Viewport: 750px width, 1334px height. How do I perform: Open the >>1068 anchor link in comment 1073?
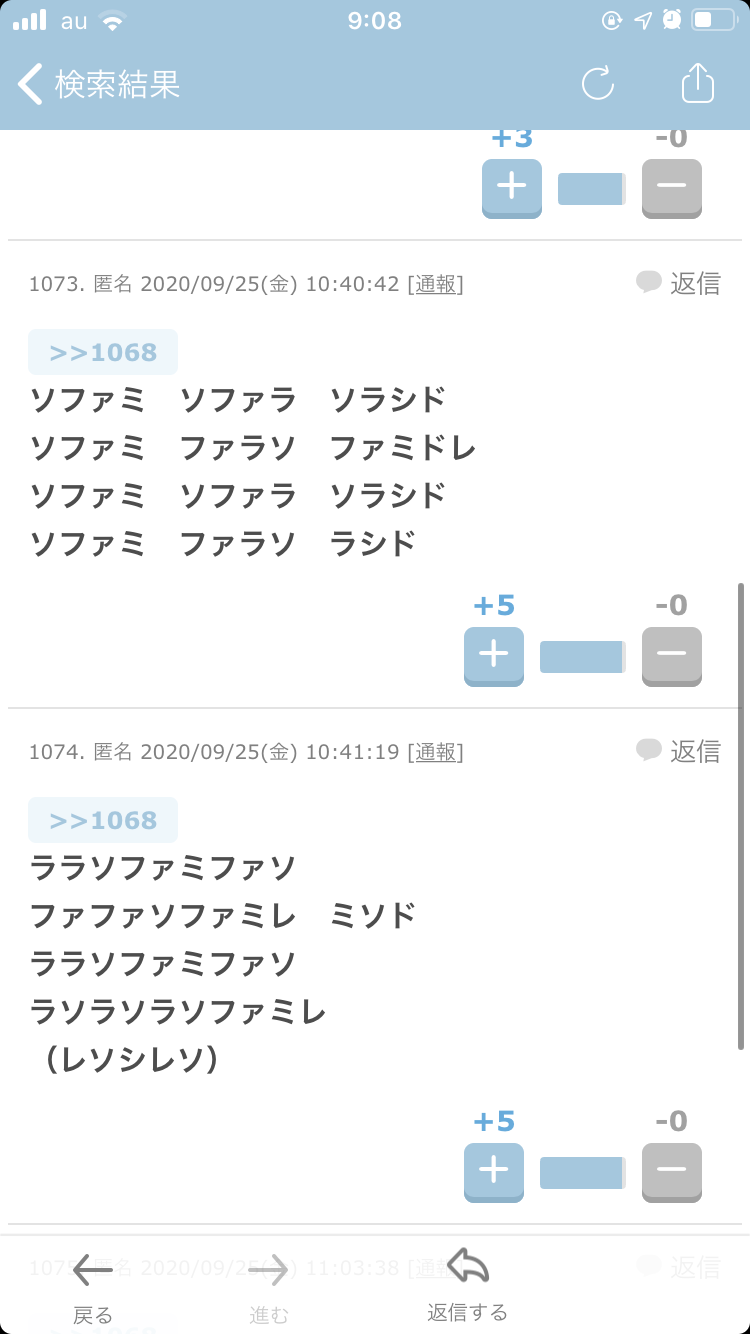pyautogui.click(x=103, y=352)
